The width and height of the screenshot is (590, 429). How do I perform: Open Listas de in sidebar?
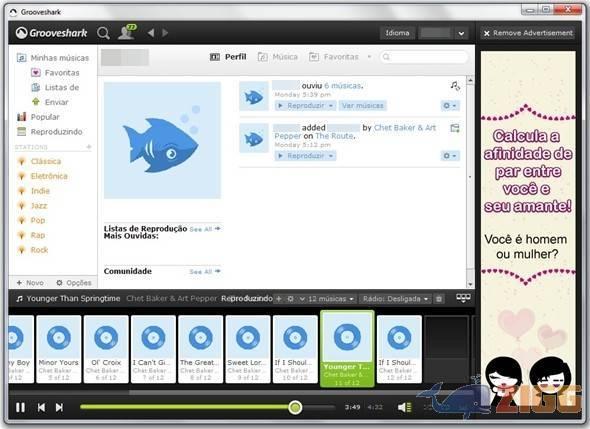(x=55, y=87)
